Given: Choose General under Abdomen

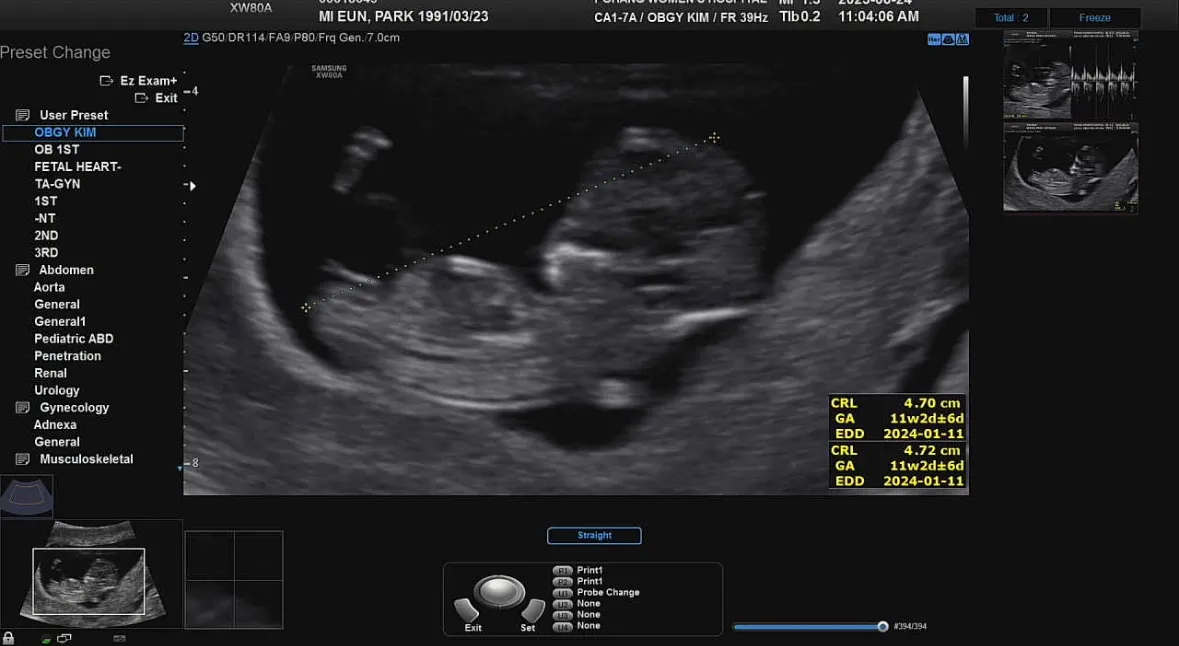Looking at the screenshot, I should 57,305.
